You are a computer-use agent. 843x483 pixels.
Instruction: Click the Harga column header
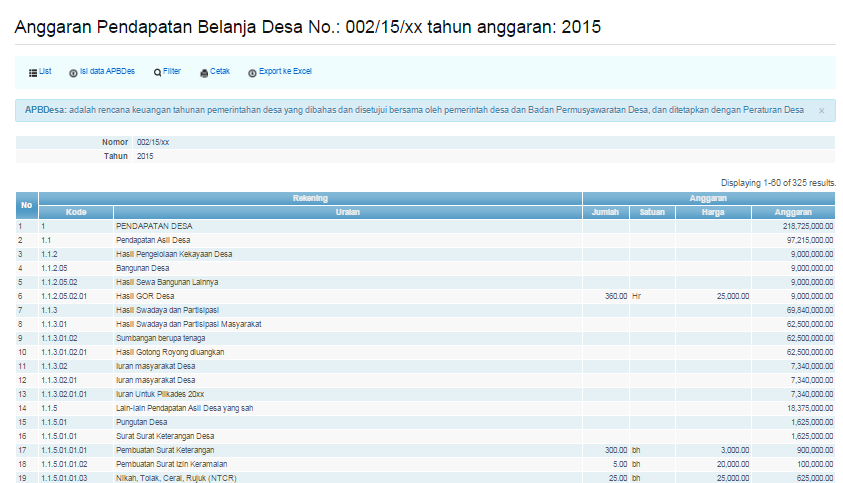tap(713, 212)
